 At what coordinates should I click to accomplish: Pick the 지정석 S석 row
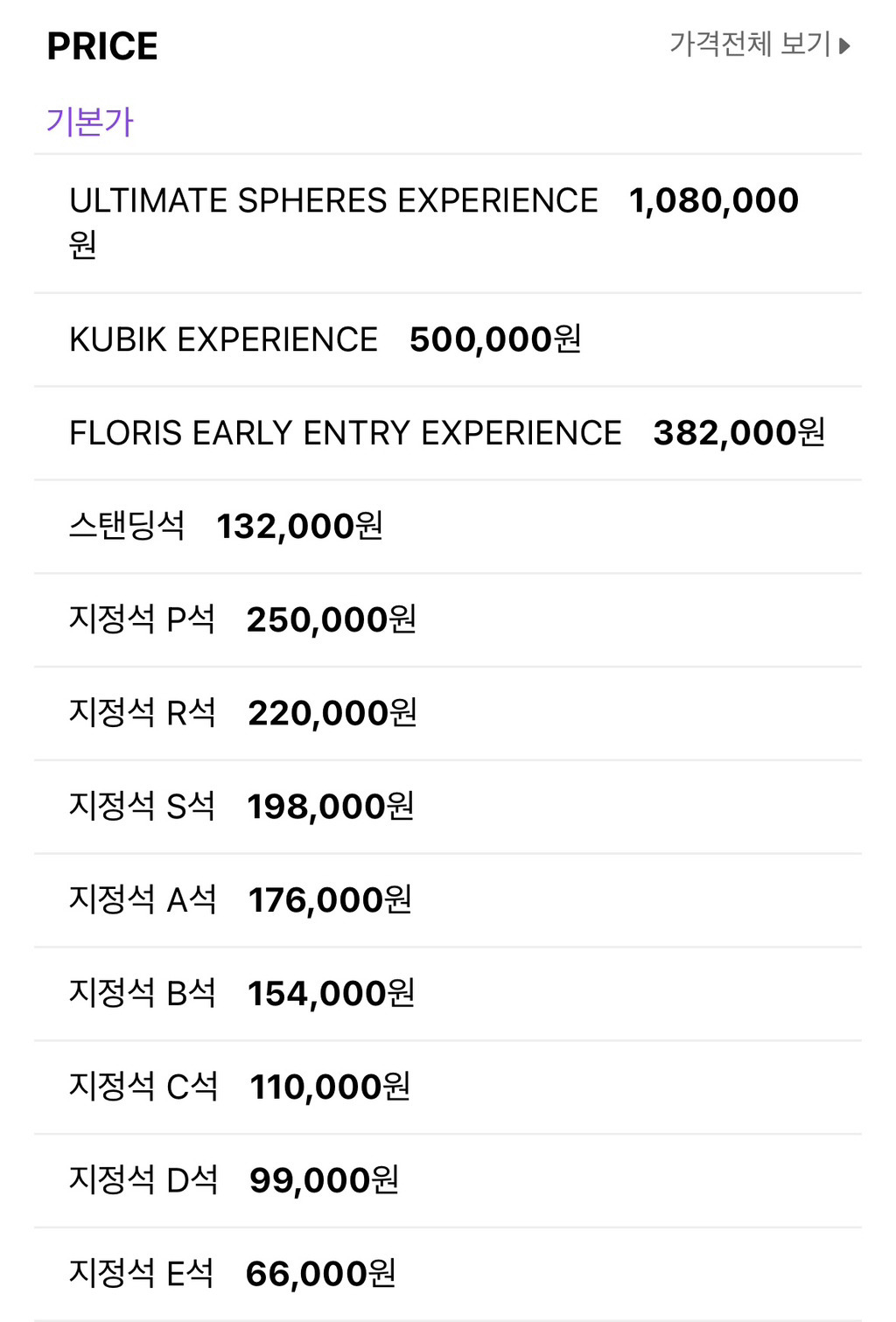coord(142,807)
